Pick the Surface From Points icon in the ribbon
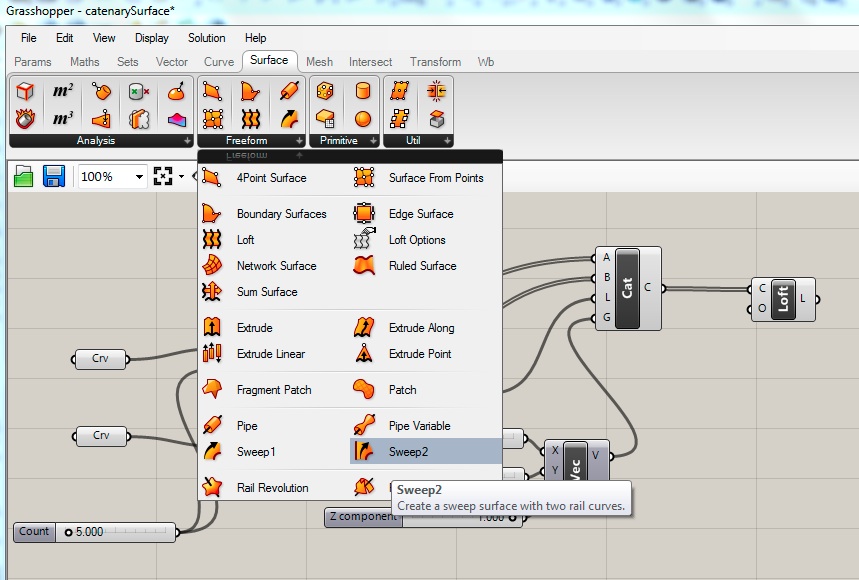 pyautogui.click(x=213, y=118)
